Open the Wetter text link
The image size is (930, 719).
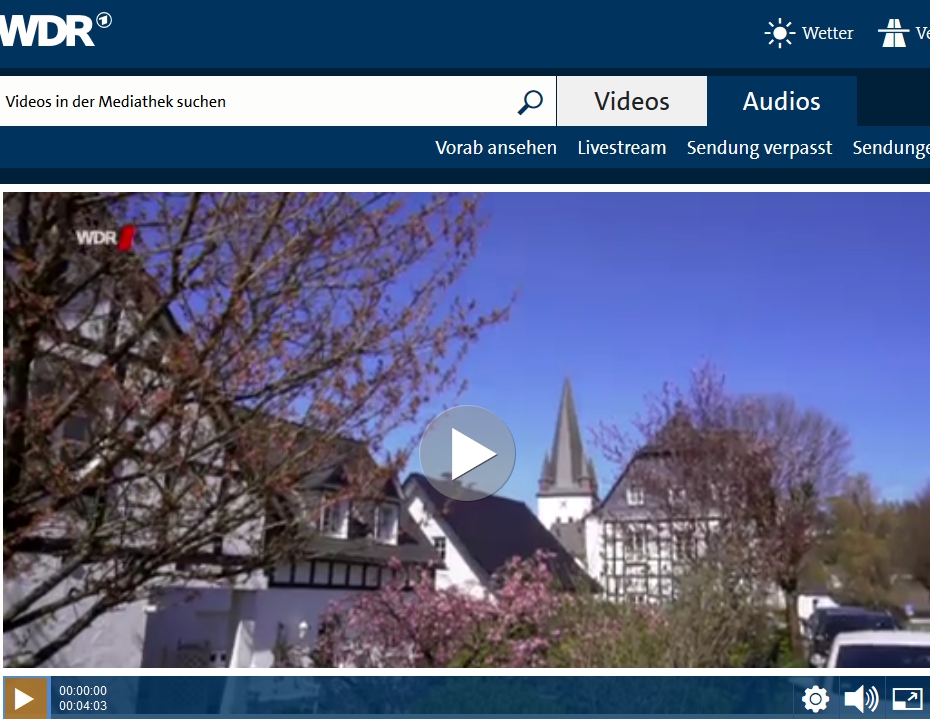[x=827, y=33]
